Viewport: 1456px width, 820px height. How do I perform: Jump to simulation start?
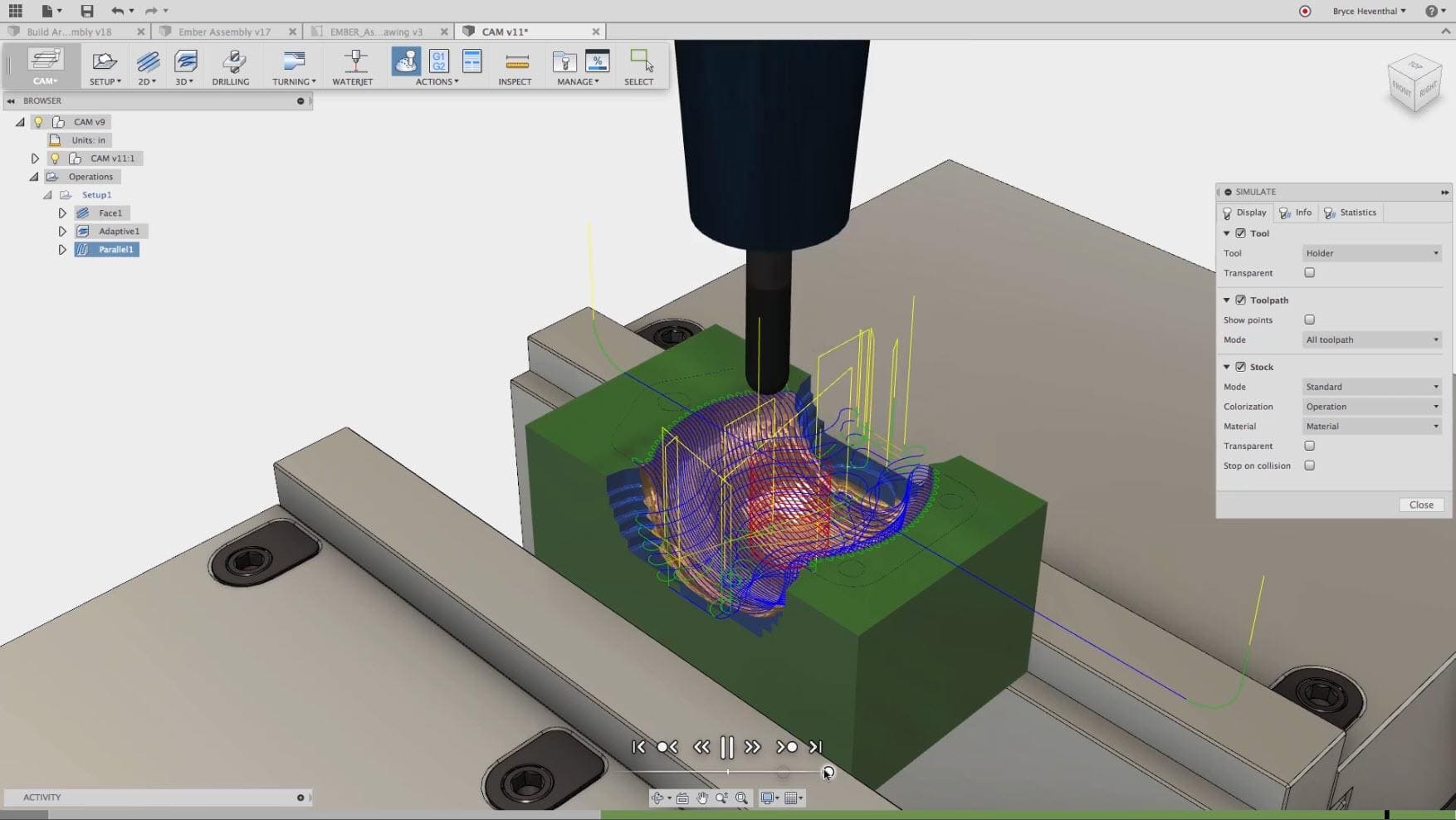point(638,747)
